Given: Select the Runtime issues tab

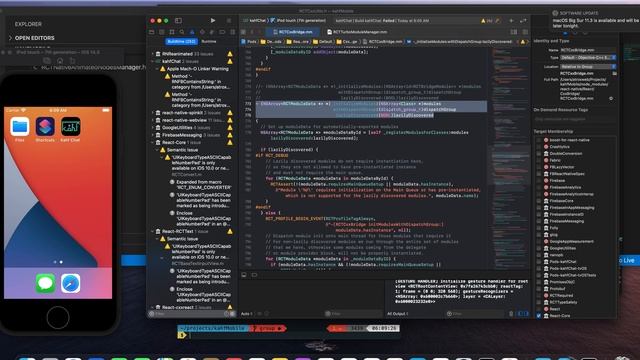Looking at the screenshot, I should click(209, 42).
